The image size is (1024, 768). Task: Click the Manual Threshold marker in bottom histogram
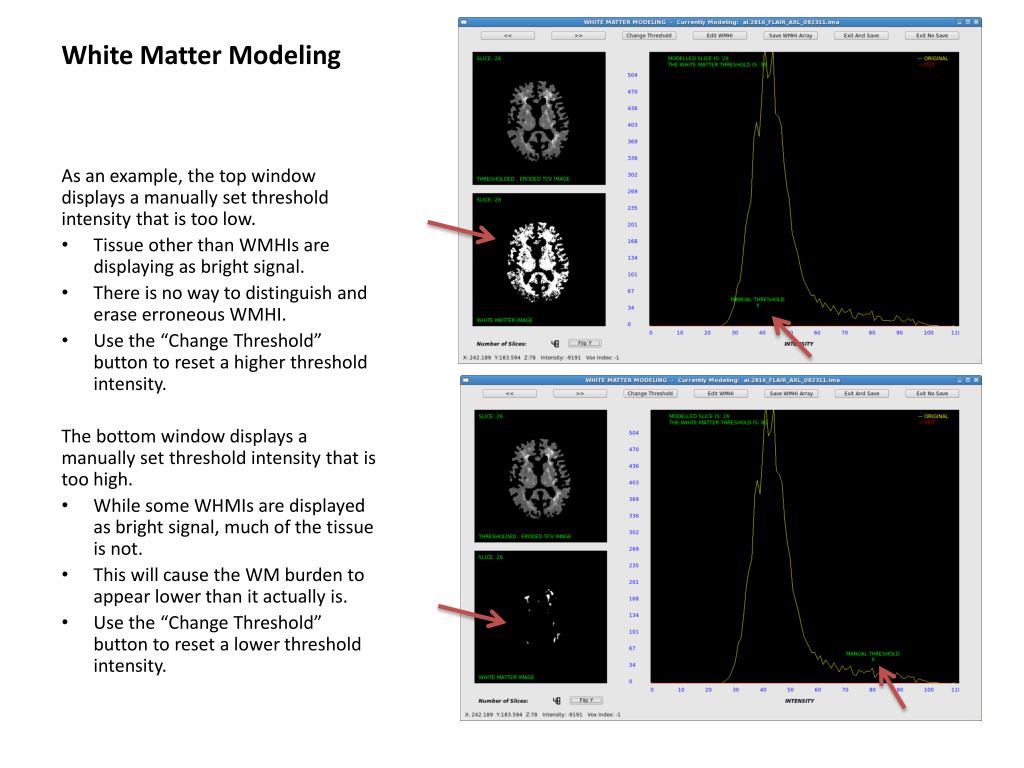(x=872, y=656)
